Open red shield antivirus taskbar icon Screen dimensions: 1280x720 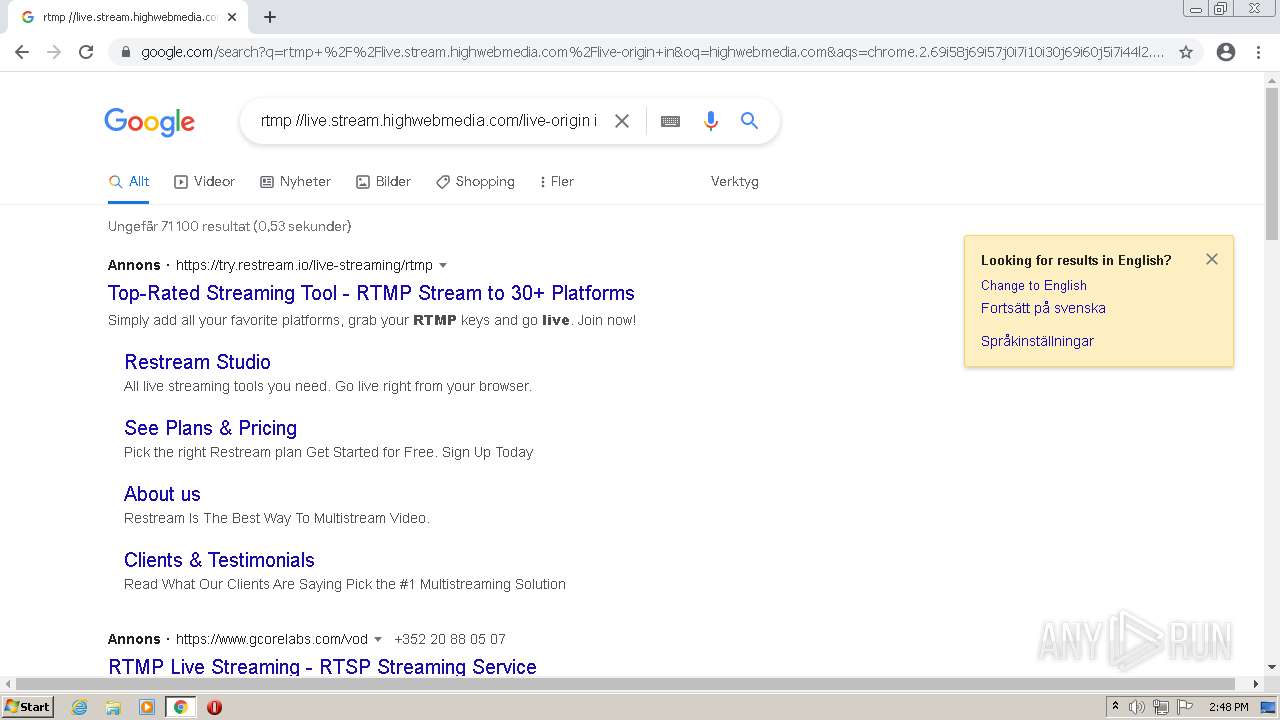[x=214, y=707]
